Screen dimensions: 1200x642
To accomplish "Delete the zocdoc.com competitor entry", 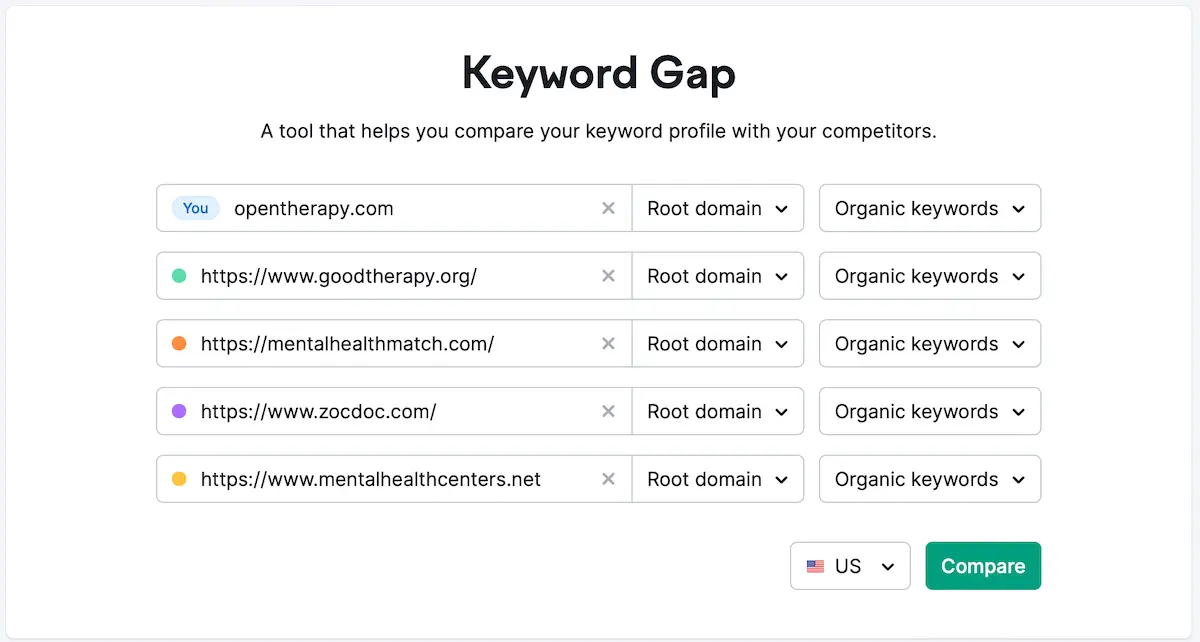I will click(x=608, y=412).
